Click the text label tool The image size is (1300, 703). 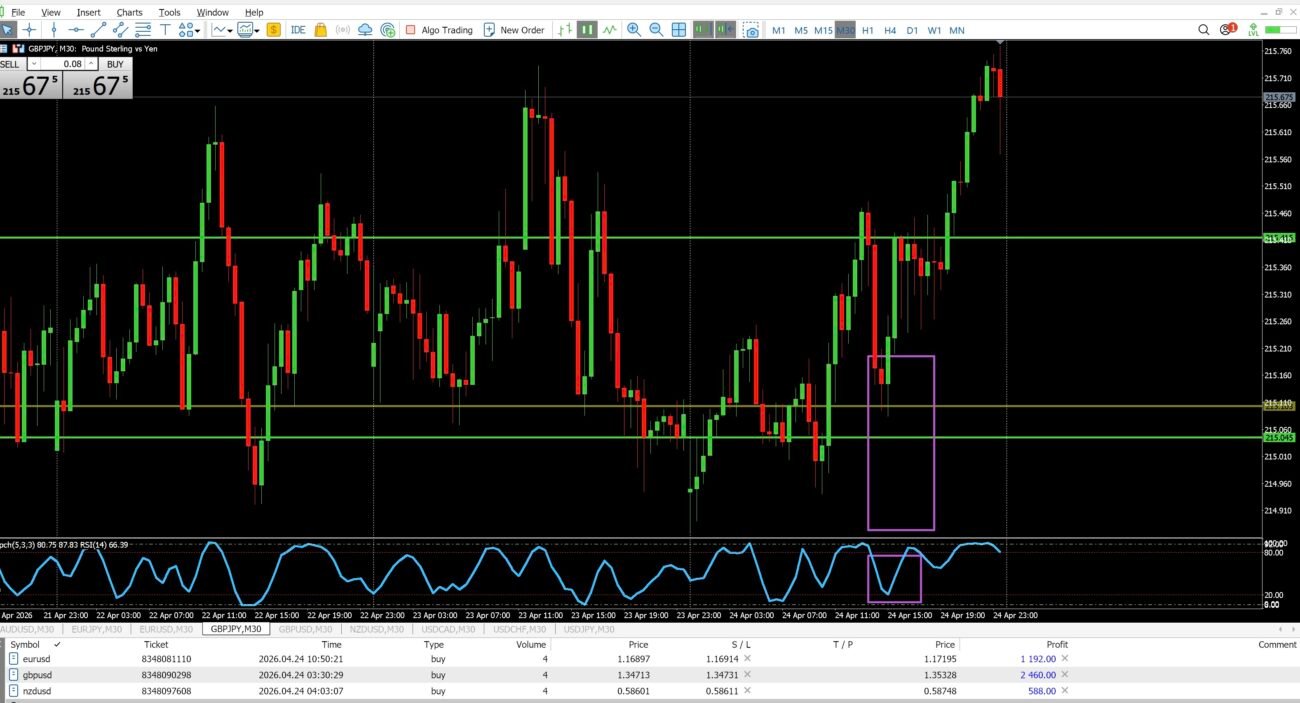[165, 30]
